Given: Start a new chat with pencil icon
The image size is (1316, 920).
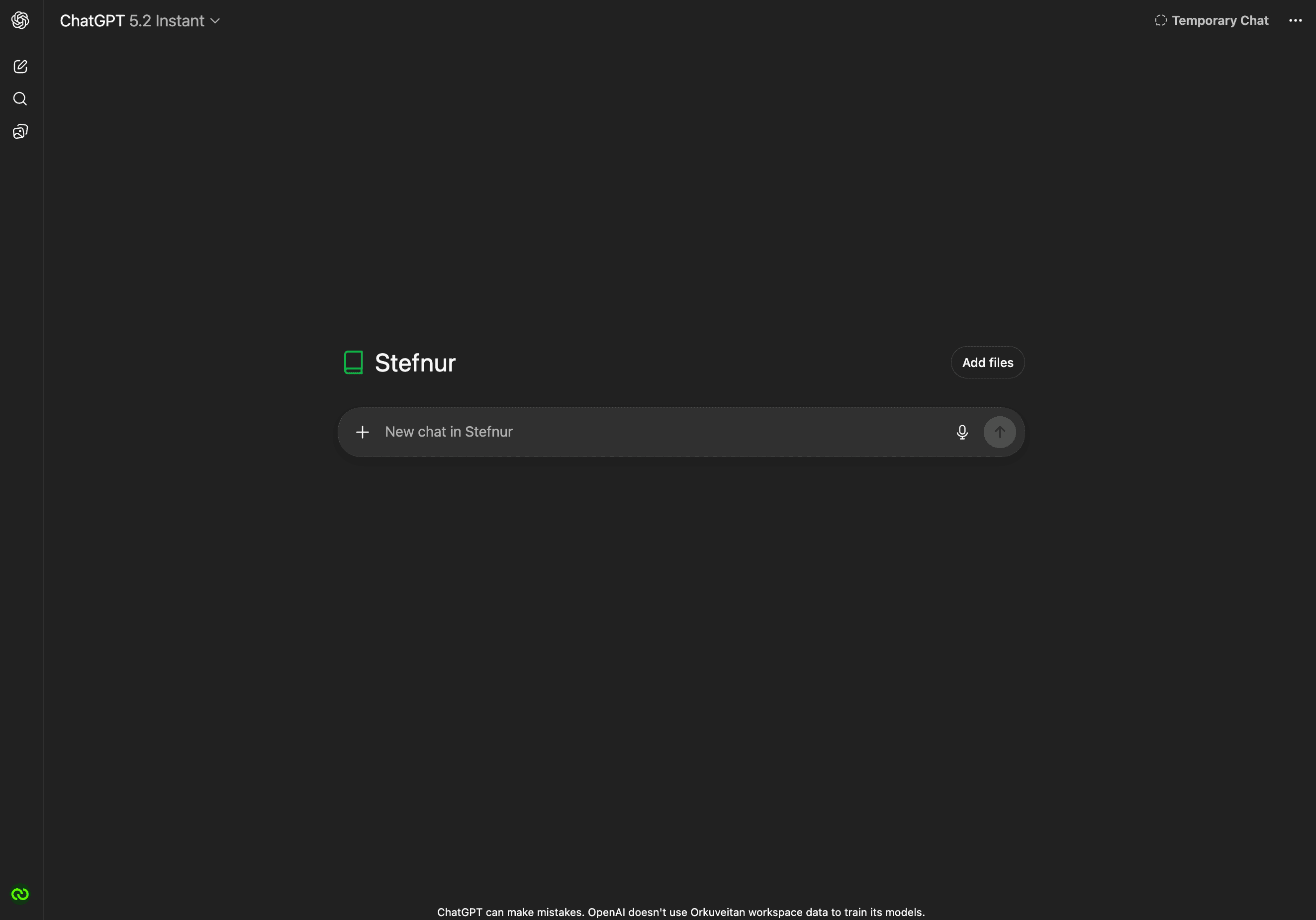Looking at the screenshot, I should coord(20,67).
